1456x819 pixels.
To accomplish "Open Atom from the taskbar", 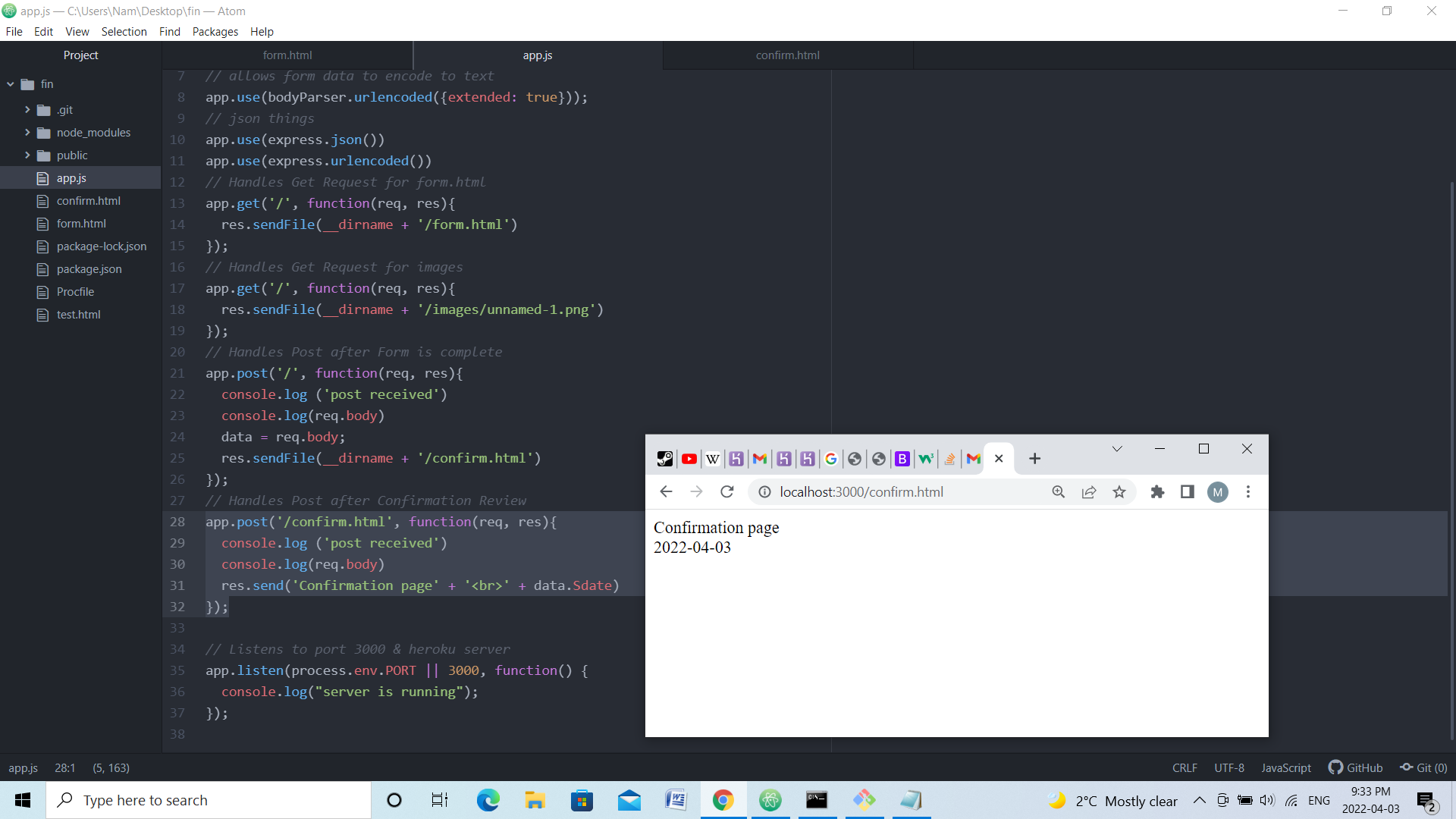I will (770, 800).
